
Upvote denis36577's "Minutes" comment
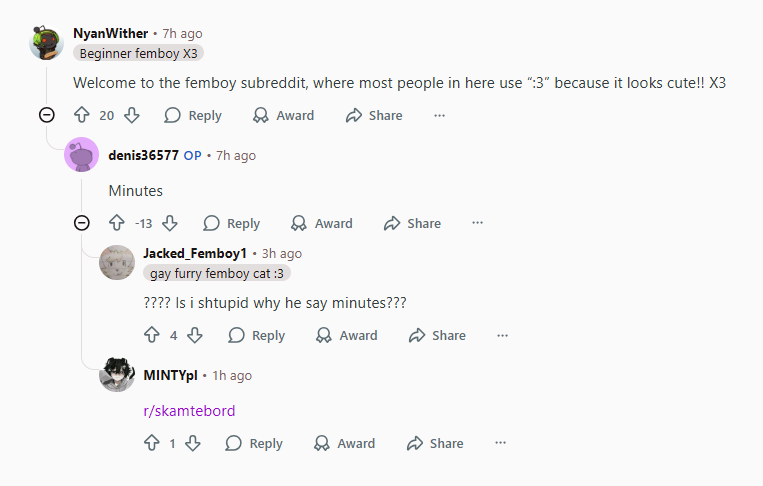[x=117, y=223]
